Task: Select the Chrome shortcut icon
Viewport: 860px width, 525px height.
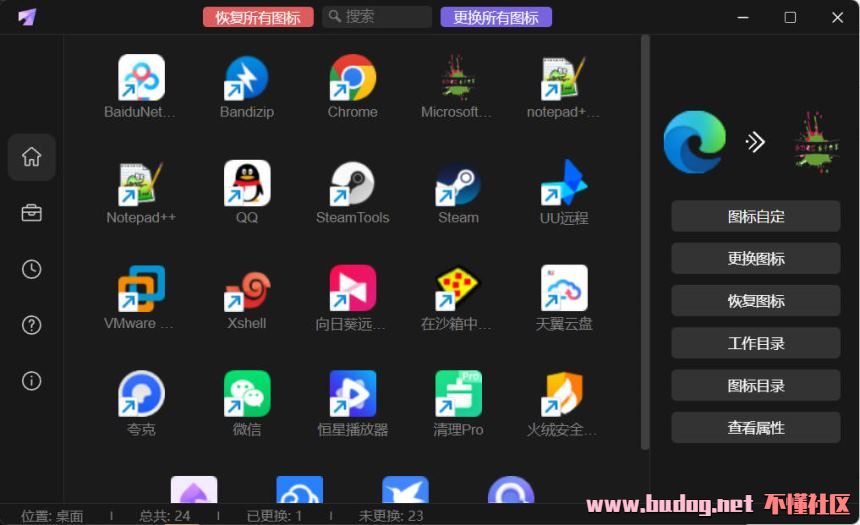Action: click(352, 79)
